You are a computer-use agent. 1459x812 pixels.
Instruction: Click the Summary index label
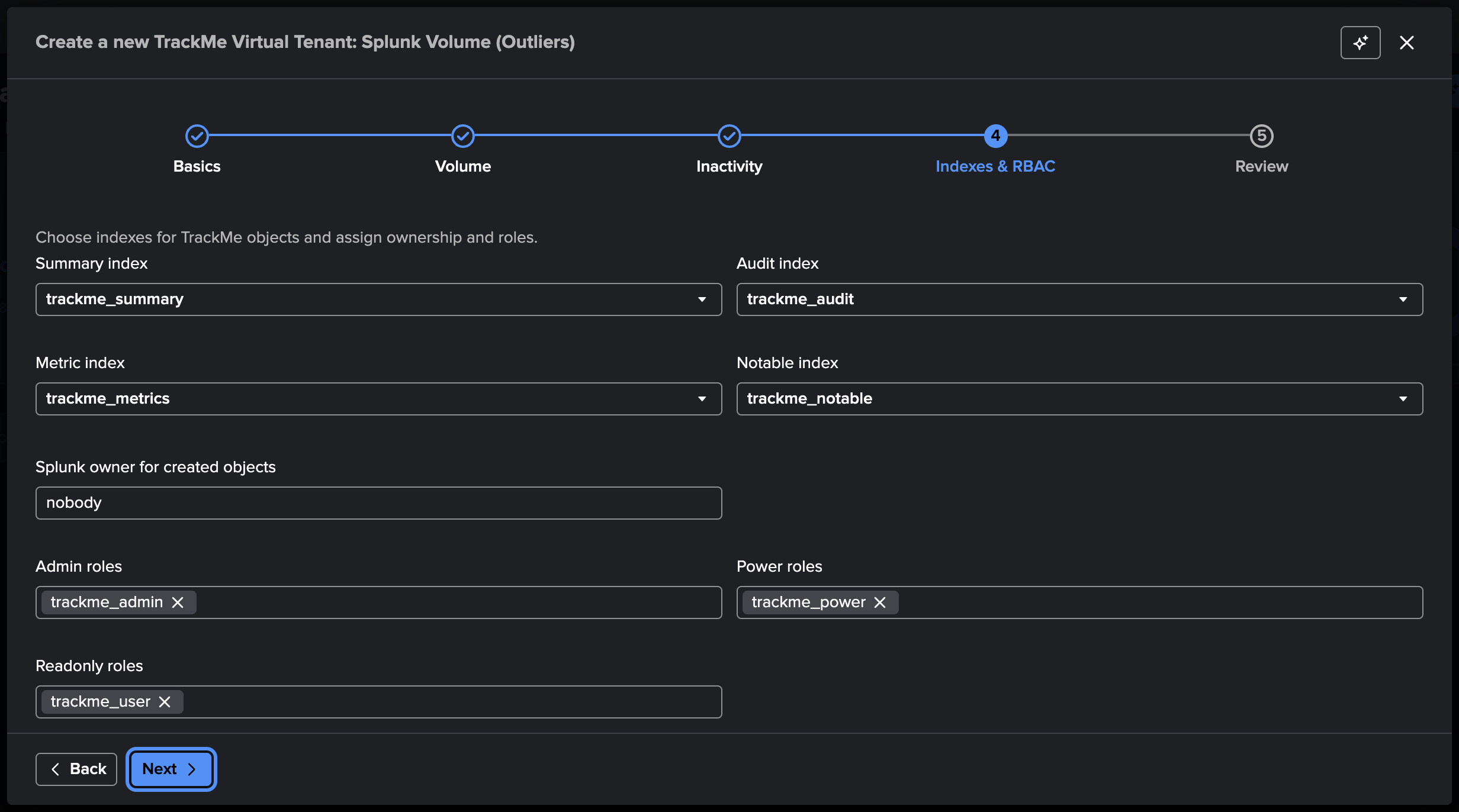point(92,263)
